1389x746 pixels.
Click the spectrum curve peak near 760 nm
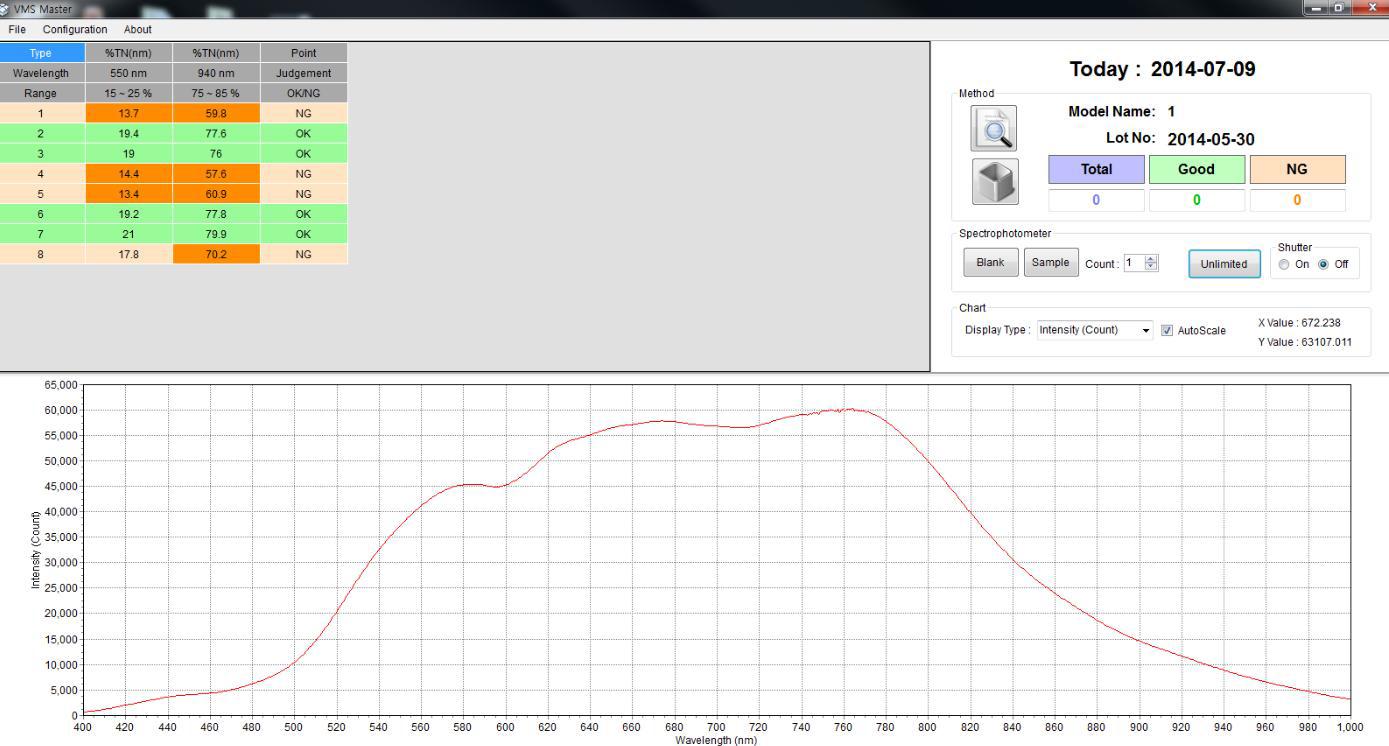point(848,409)
